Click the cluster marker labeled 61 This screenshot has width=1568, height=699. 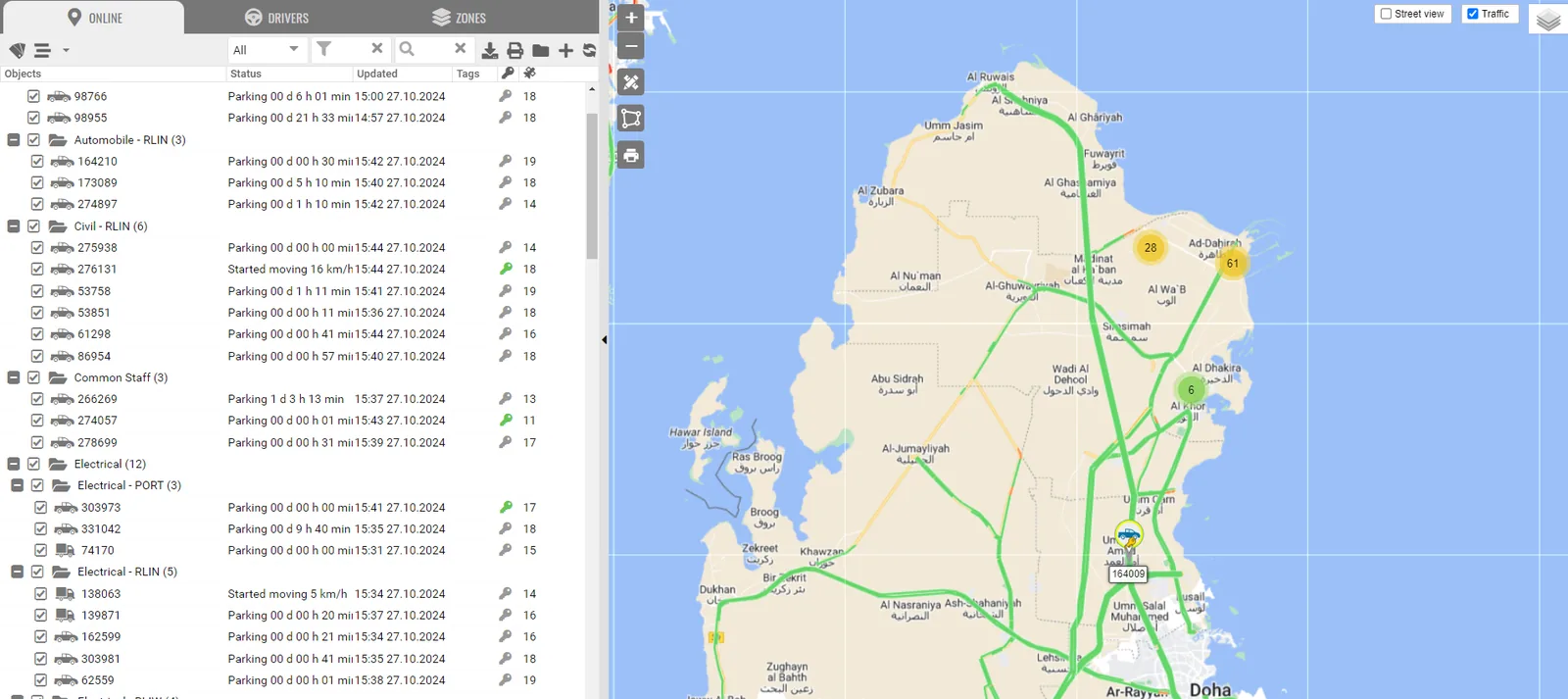tap(1233, 263)
